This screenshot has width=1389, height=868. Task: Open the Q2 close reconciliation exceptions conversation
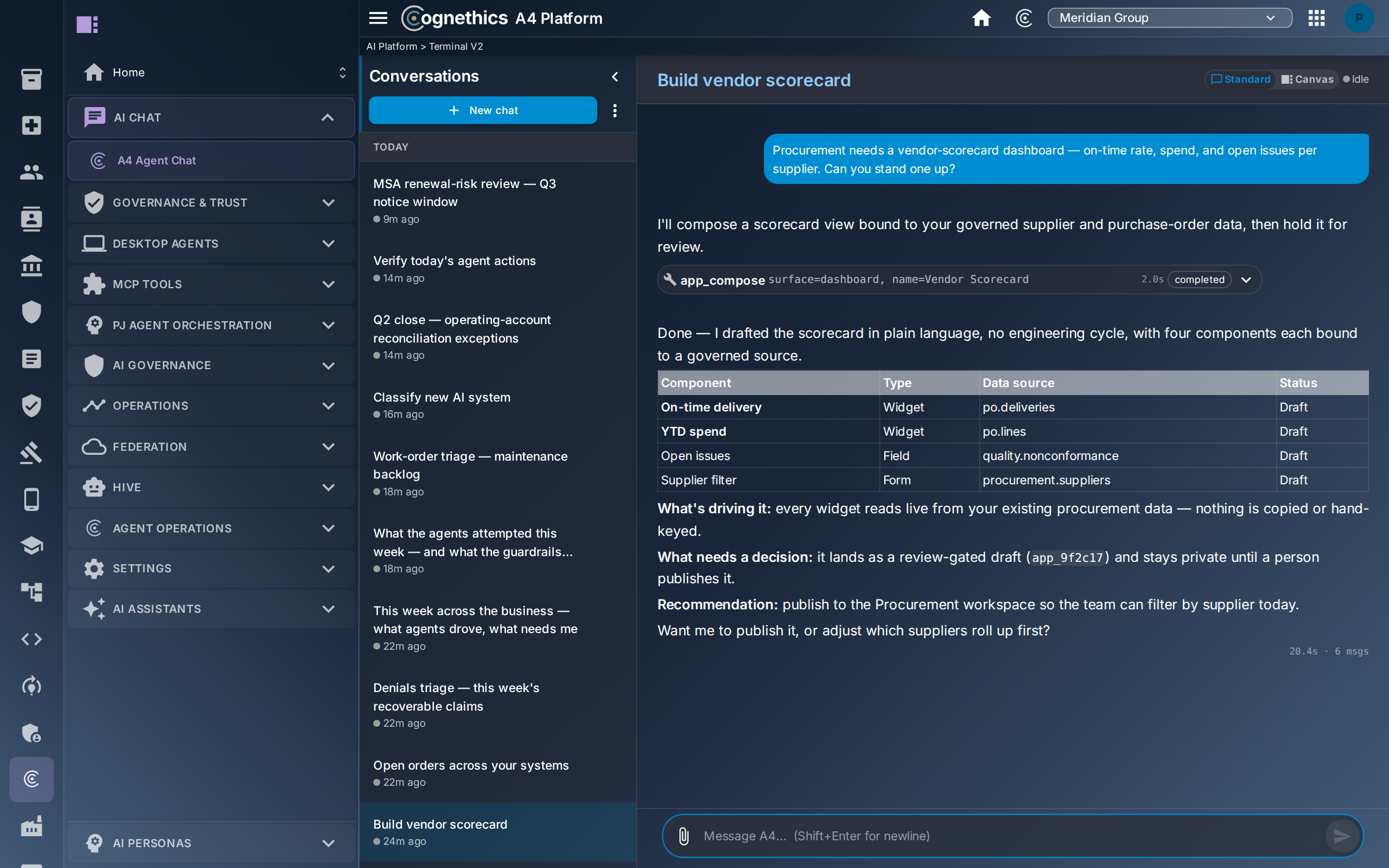pyautogui.click(x=498, y=337)
